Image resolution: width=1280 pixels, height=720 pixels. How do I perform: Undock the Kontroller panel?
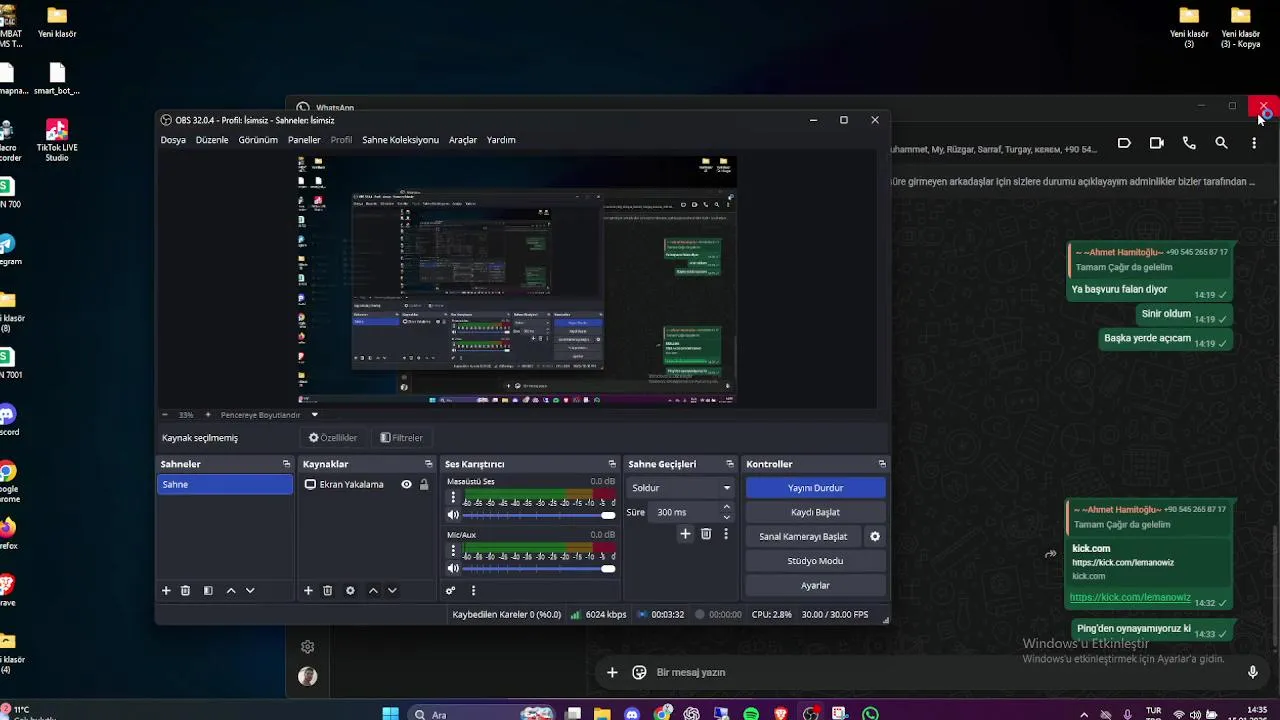[x=882, y=464]
